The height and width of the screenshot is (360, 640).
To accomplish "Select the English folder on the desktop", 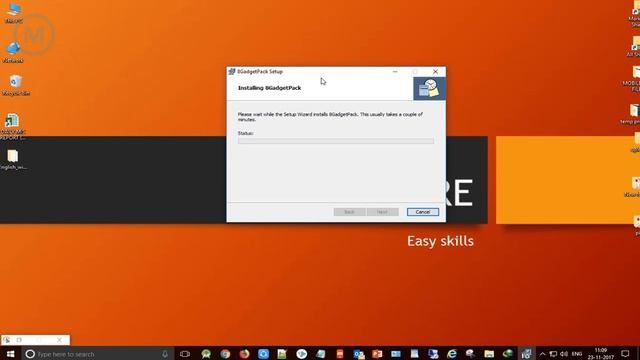I will tap(13, 160).
